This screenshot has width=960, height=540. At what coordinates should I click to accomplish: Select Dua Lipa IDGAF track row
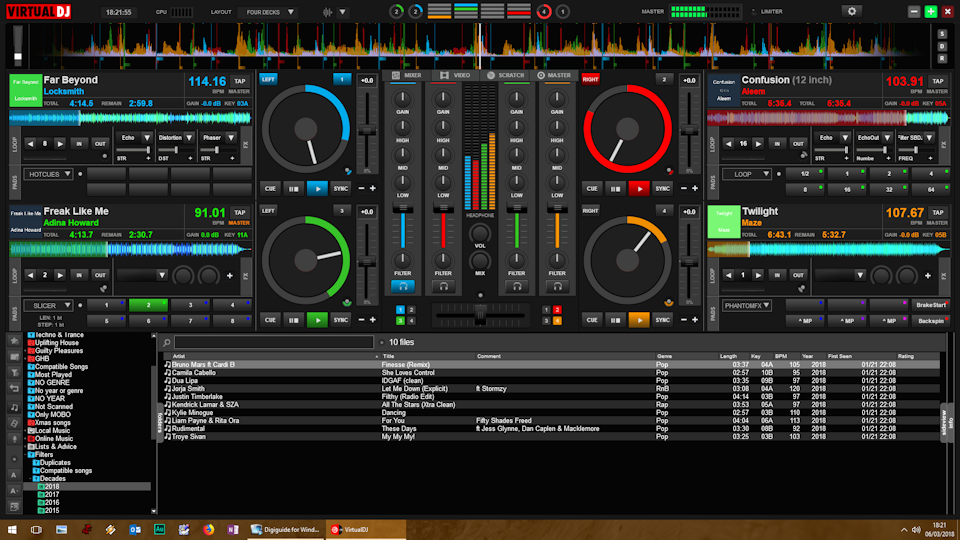551,380
